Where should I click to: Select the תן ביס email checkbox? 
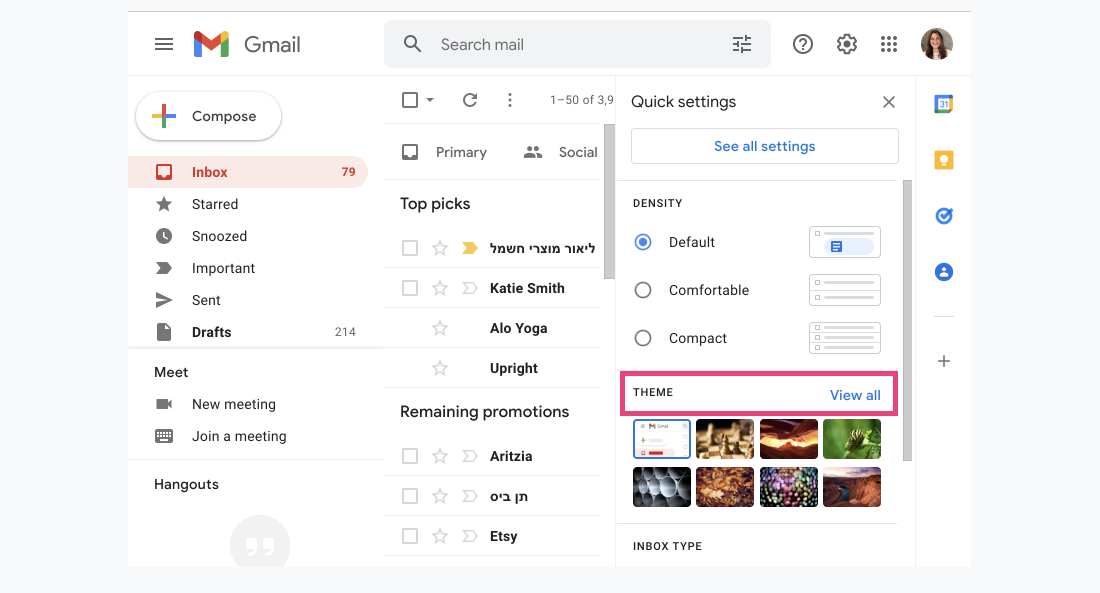[410, 496]
